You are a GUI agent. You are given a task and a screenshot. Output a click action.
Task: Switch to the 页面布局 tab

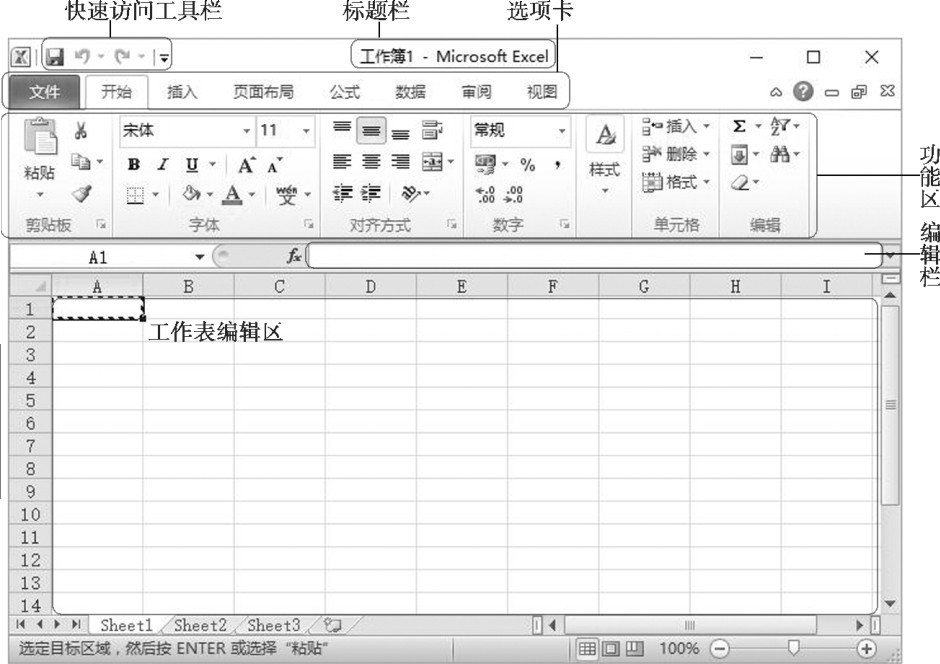pyautogui.click(x=263, y=92)
